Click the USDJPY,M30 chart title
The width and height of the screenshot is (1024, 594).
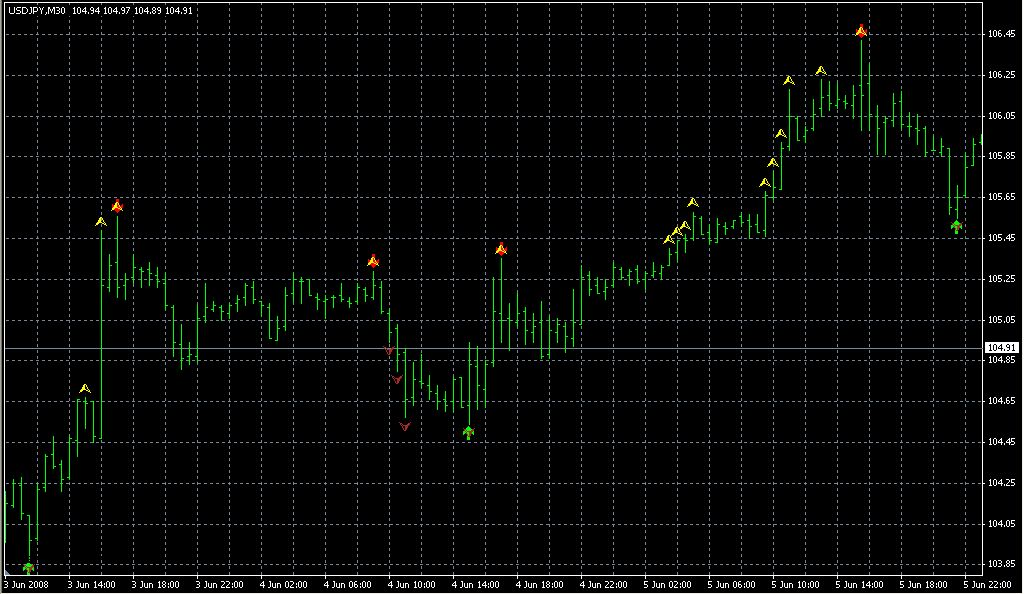click(x=37, y=10)
